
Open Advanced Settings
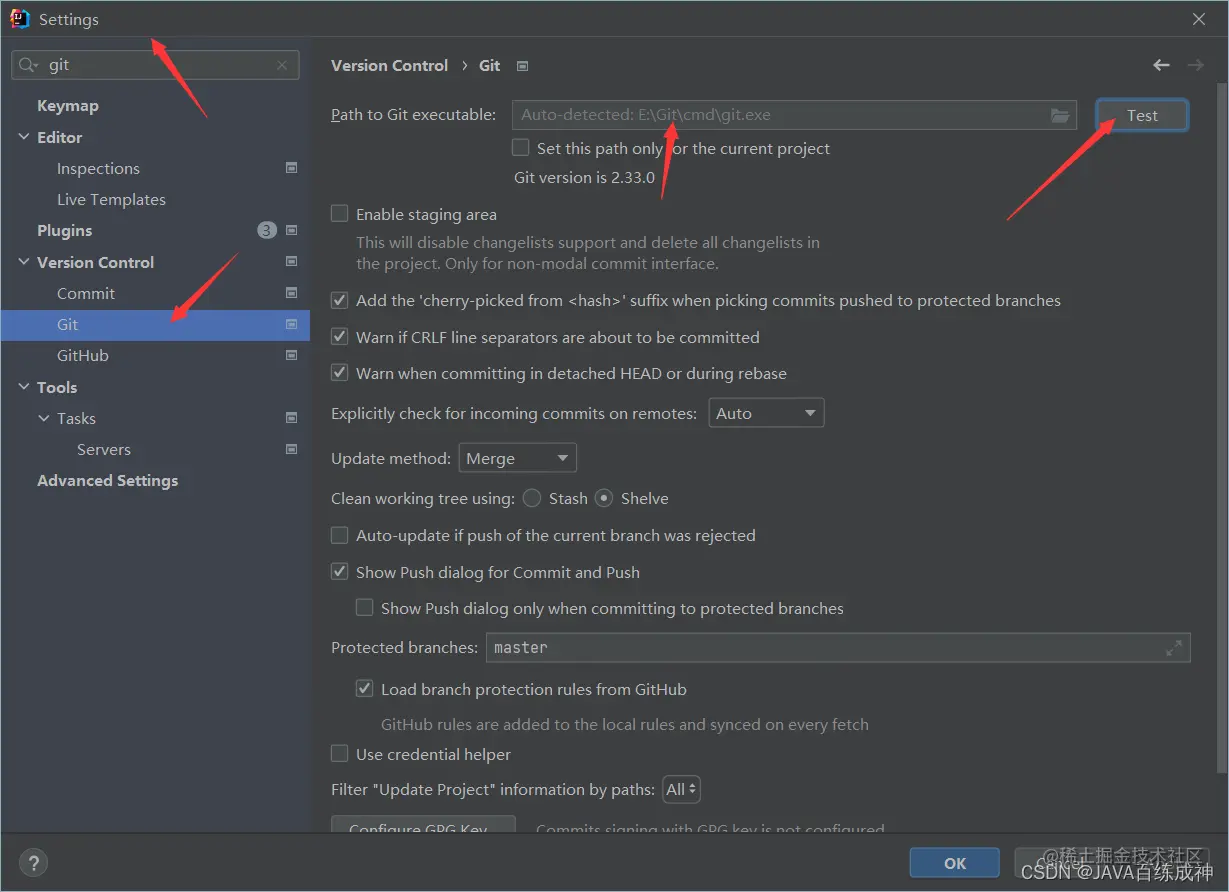point(108,480)
